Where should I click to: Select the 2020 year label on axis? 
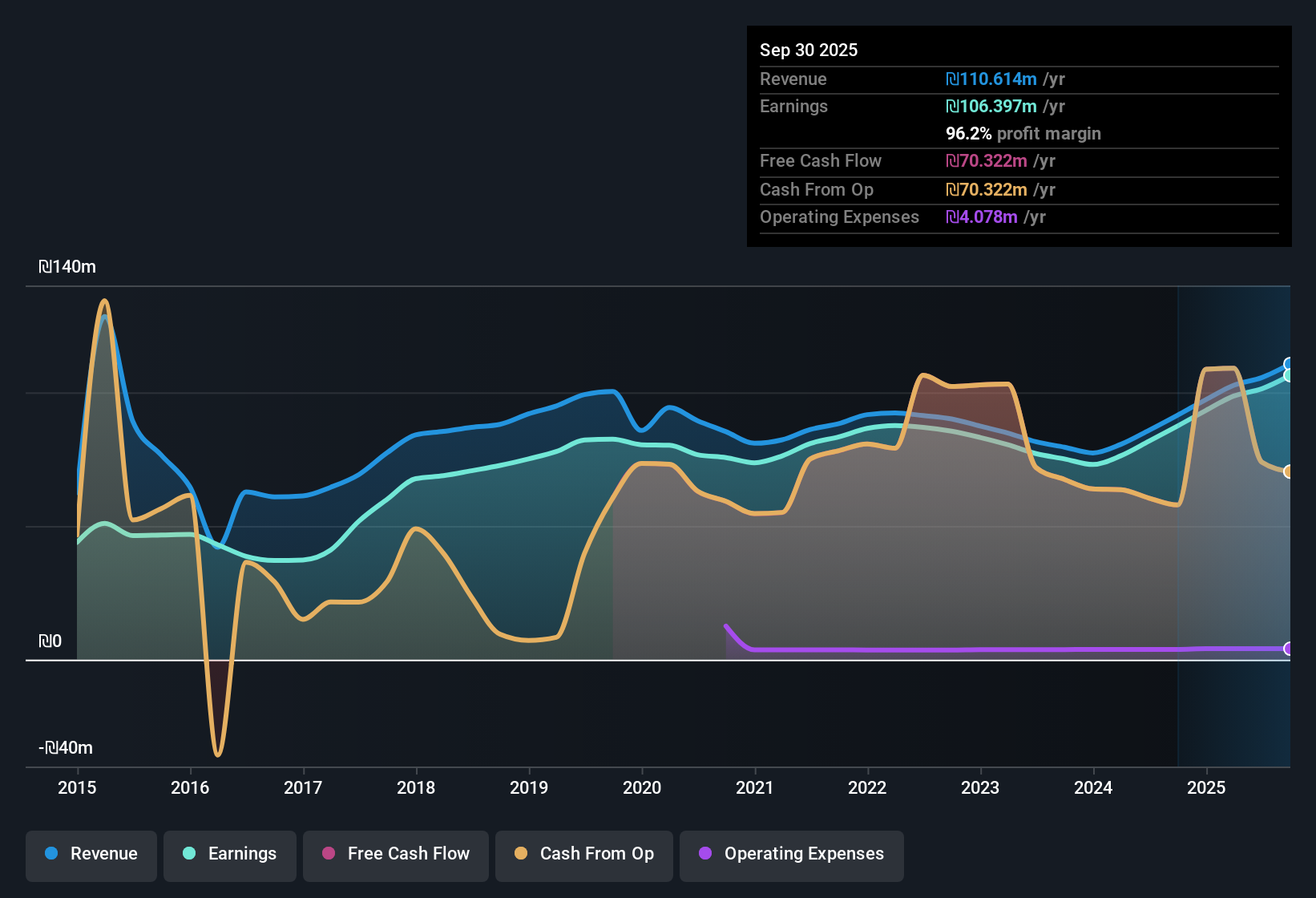click(642, 788)
